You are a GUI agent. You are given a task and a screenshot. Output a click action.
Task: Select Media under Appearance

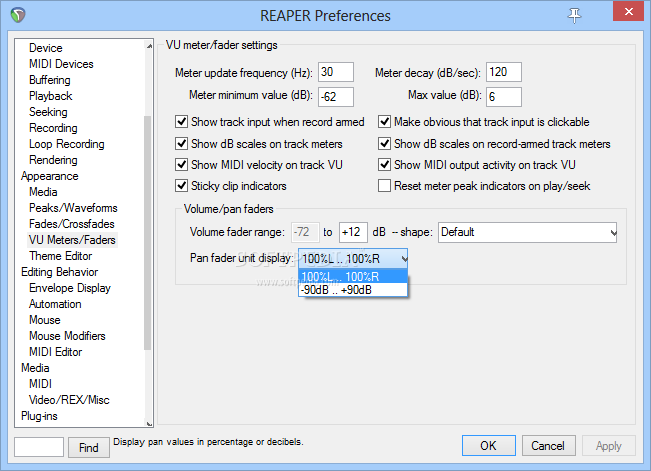(43, 192)
